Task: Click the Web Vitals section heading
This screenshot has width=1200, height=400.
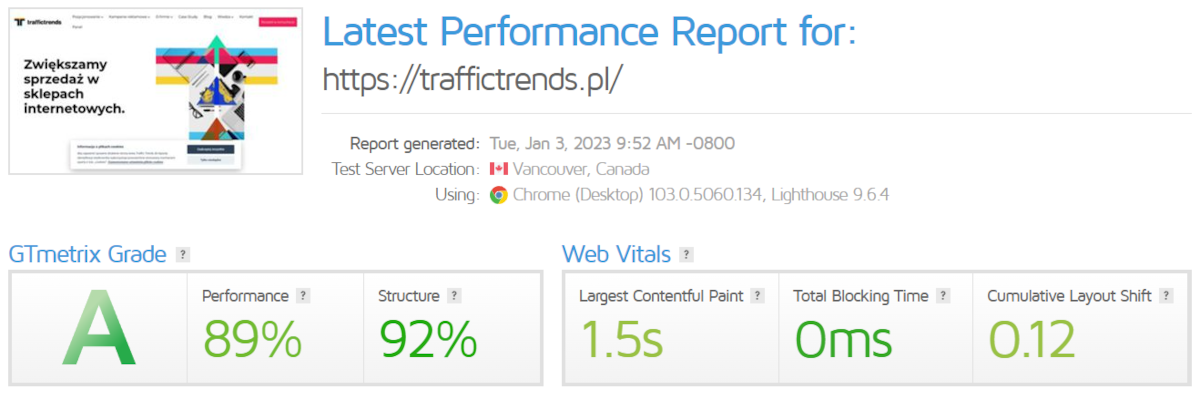Action: click(x=616, y=255)
